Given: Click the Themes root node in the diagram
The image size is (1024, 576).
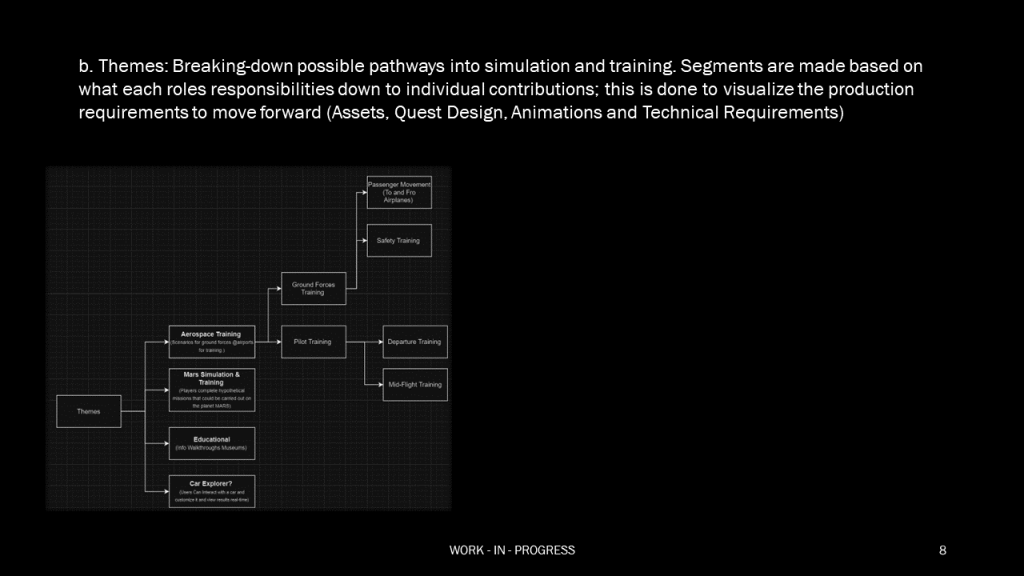Looking at the screenshot, I should tap(89, 411).
